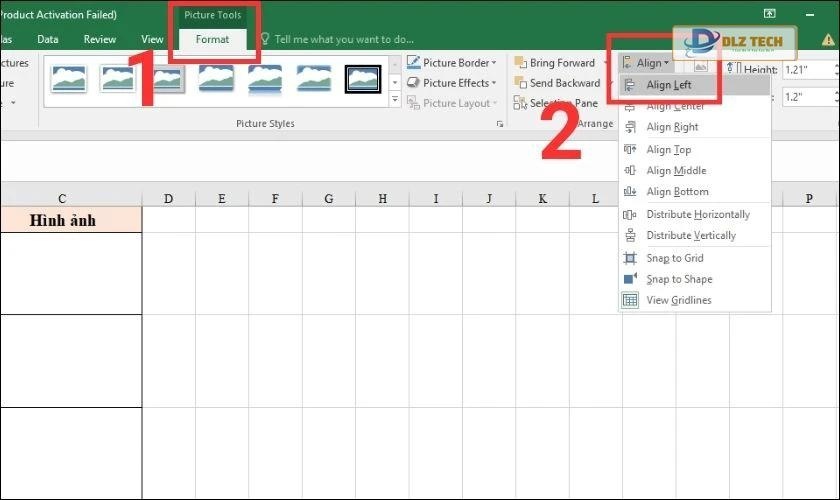The image size is (840, 500).
Task: Click the Align Right icon
Action: click(630, 127)
